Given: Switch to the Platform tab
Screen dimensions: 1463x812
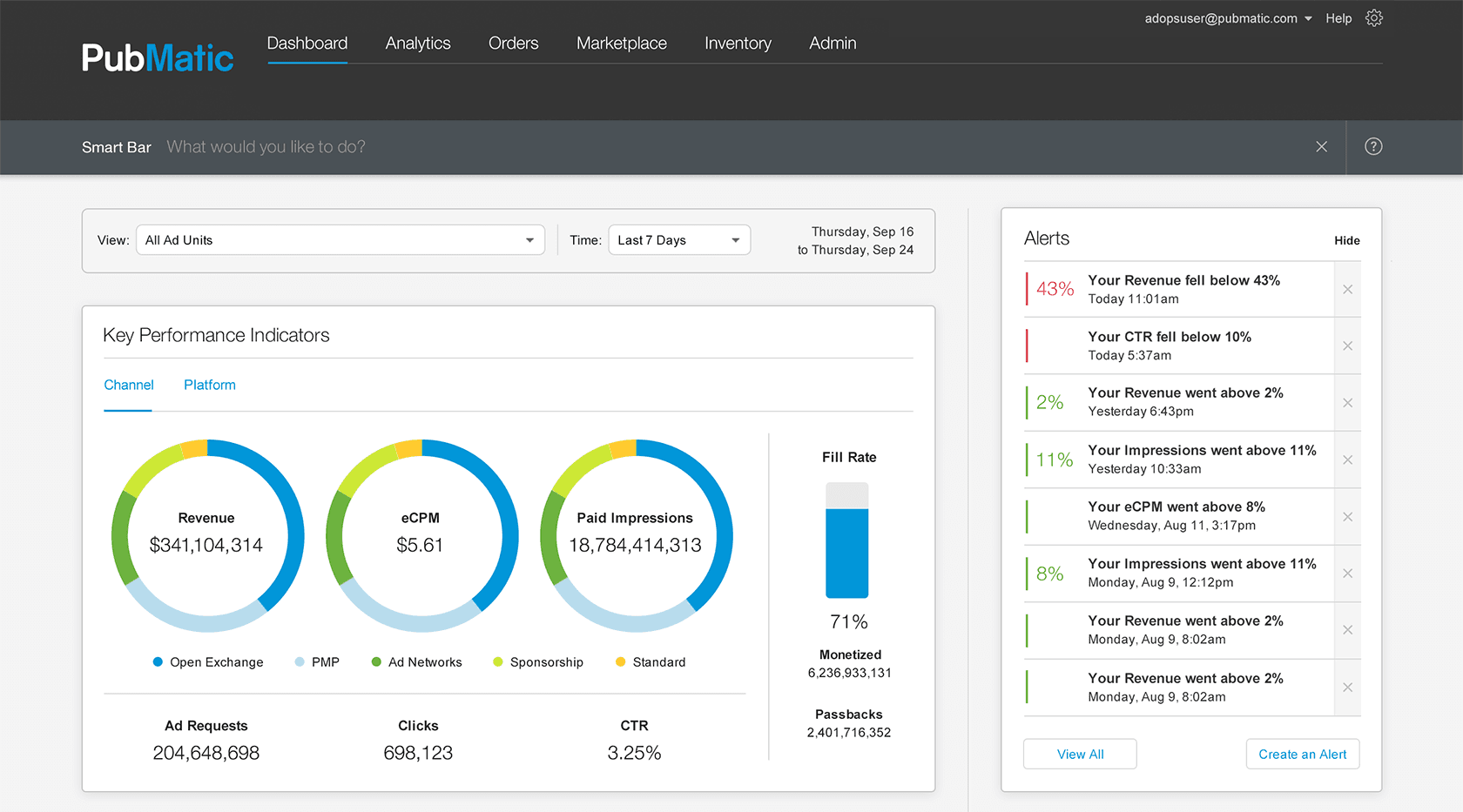Looking at the screenshot, I should [209, 385].
